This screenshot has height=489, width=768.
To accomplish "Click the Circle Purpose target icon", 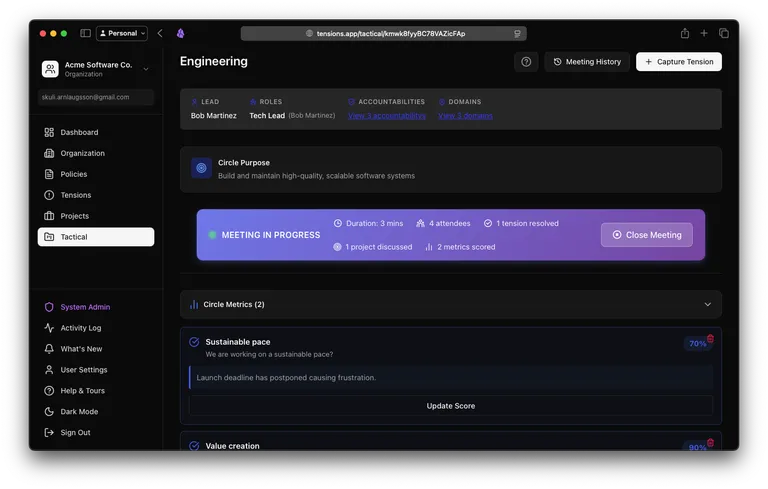I will pyautogui.click(x=201, y=168).
